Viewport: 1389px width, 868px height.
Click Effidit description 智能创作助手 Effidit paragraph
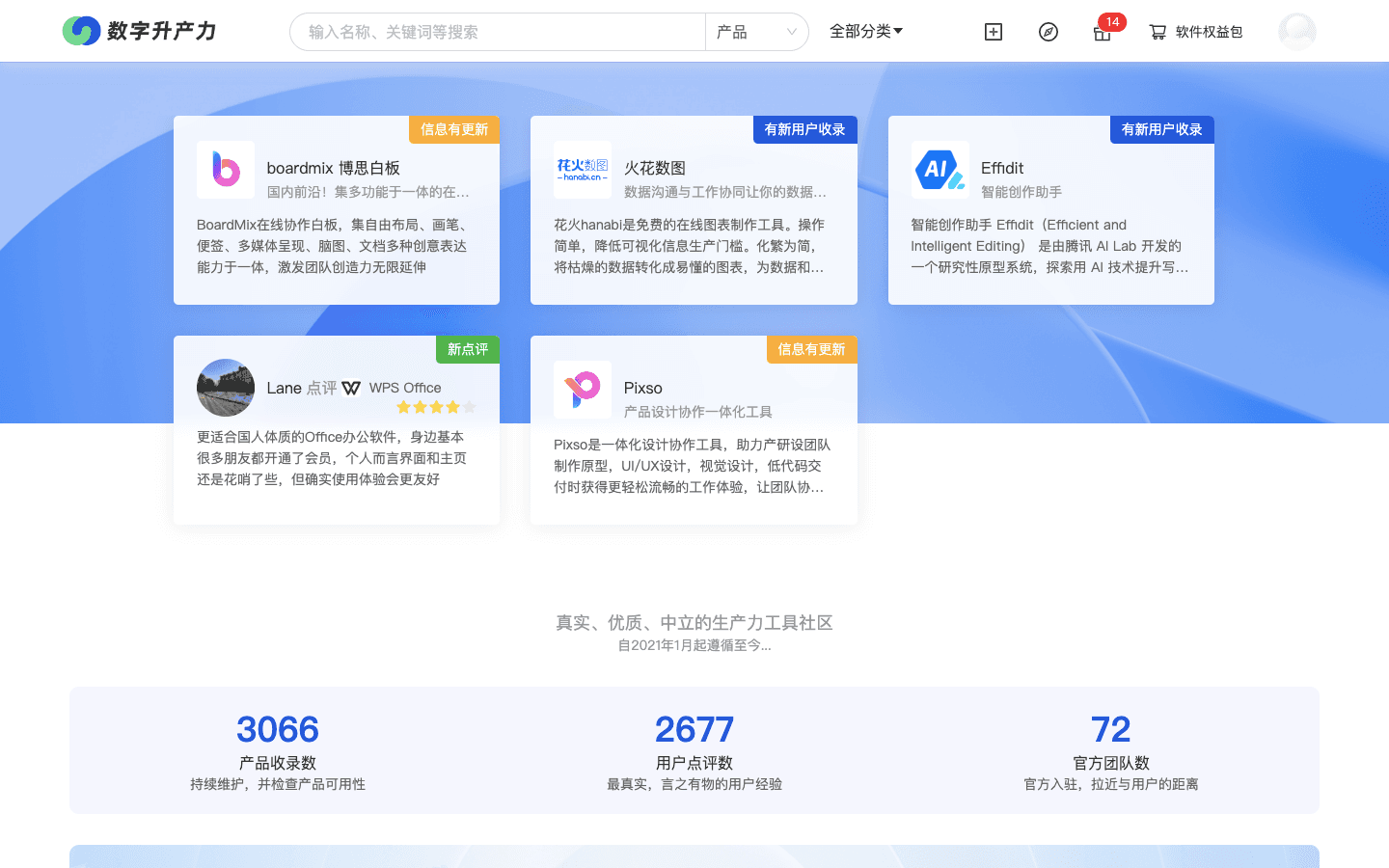pos(1049,246)
